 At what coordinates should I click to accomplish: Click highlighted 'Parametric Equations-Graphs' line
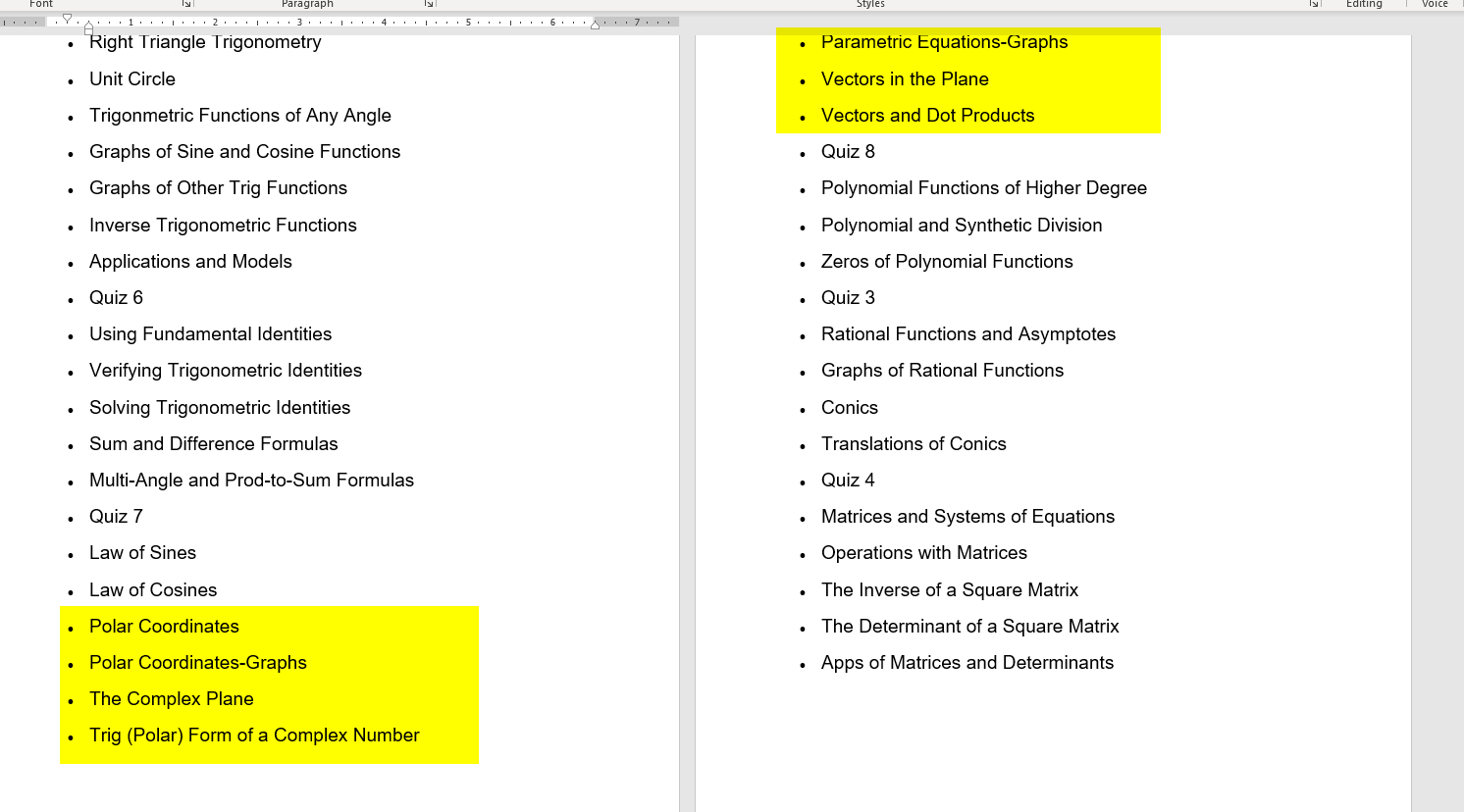(945, 42)
